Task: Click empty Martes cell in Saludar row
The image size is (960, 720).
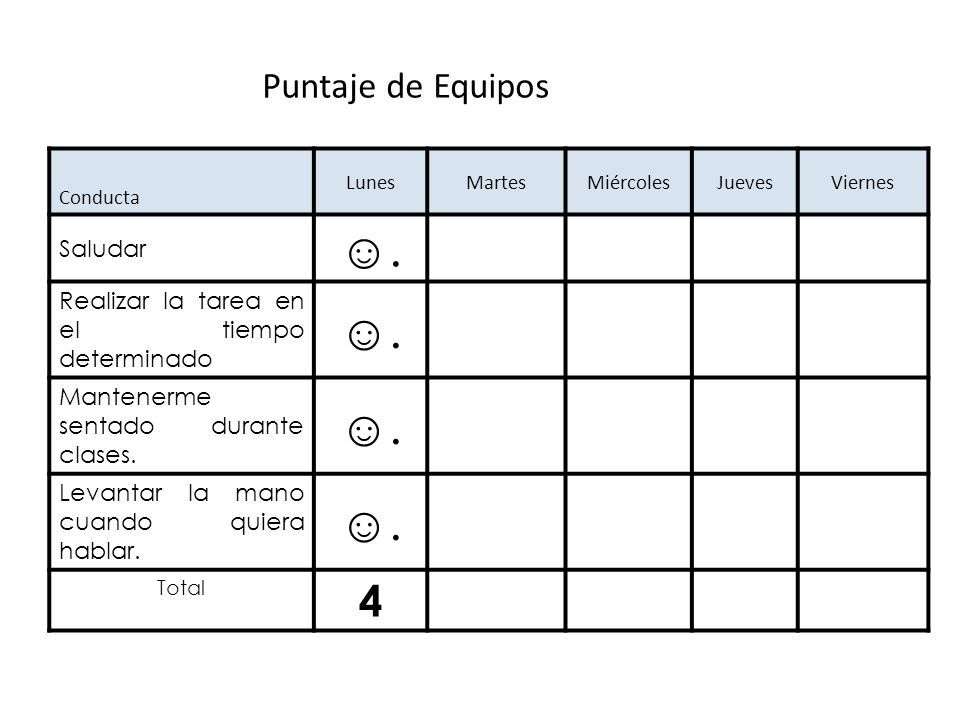Action: [x=496, y=248]
